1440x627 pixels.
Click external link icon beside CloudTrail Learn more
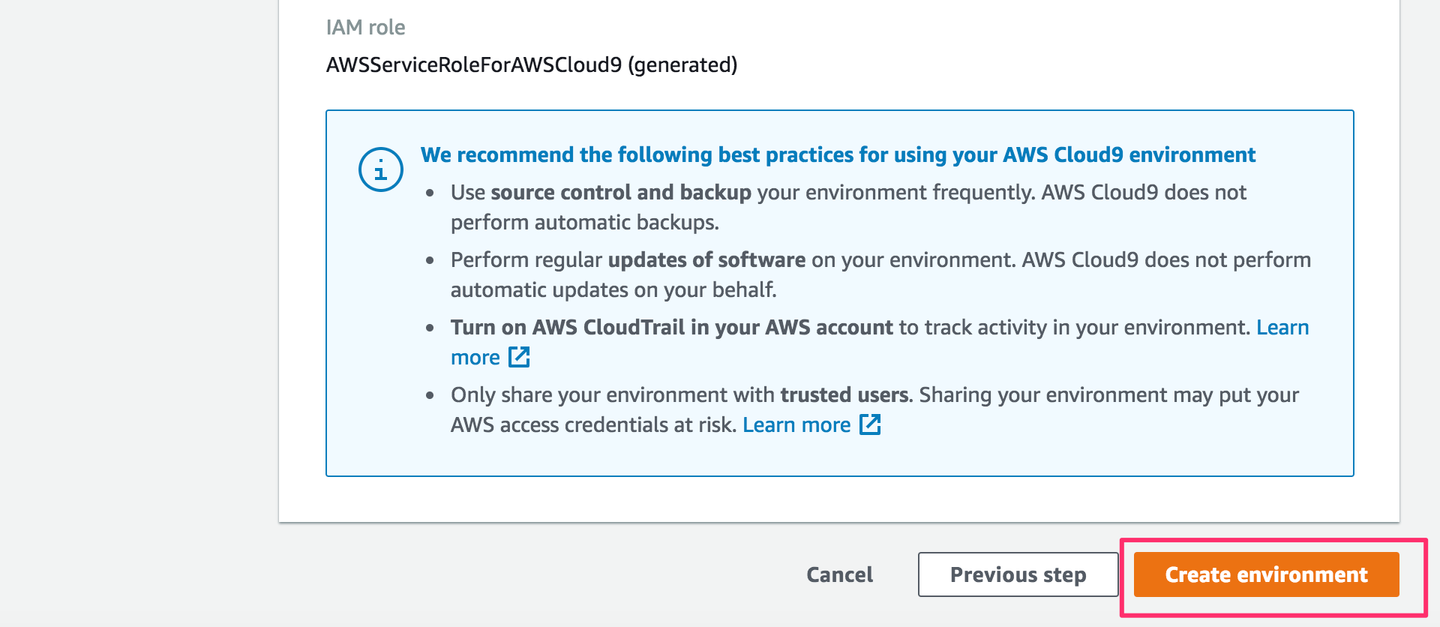tap(519, 357)
